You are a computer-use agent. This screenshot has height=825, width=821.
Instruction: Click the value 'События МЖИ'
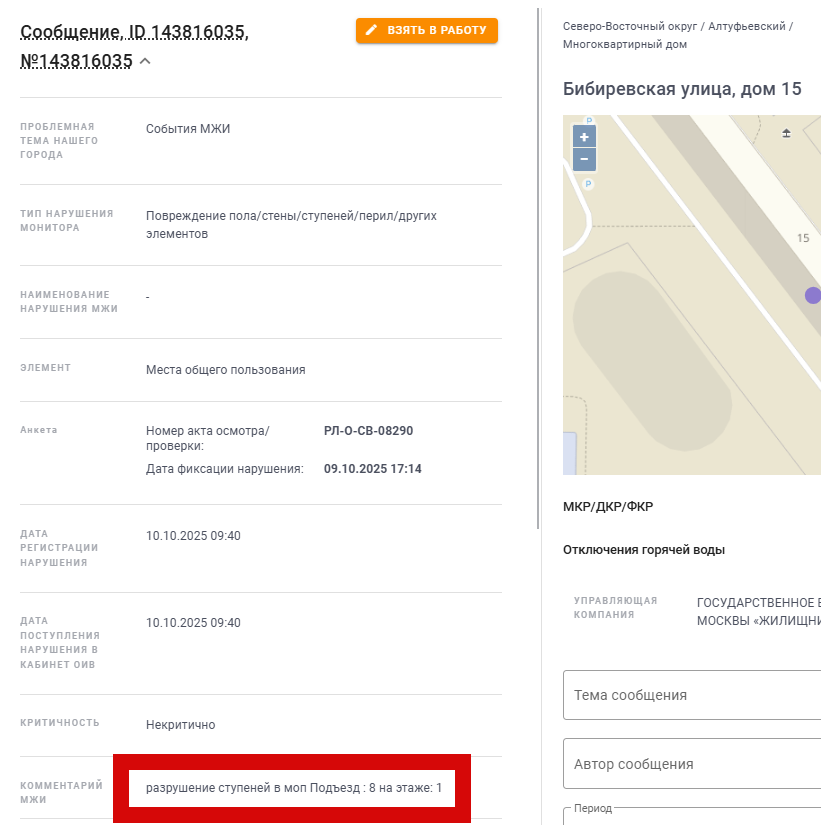coord(188,129)
